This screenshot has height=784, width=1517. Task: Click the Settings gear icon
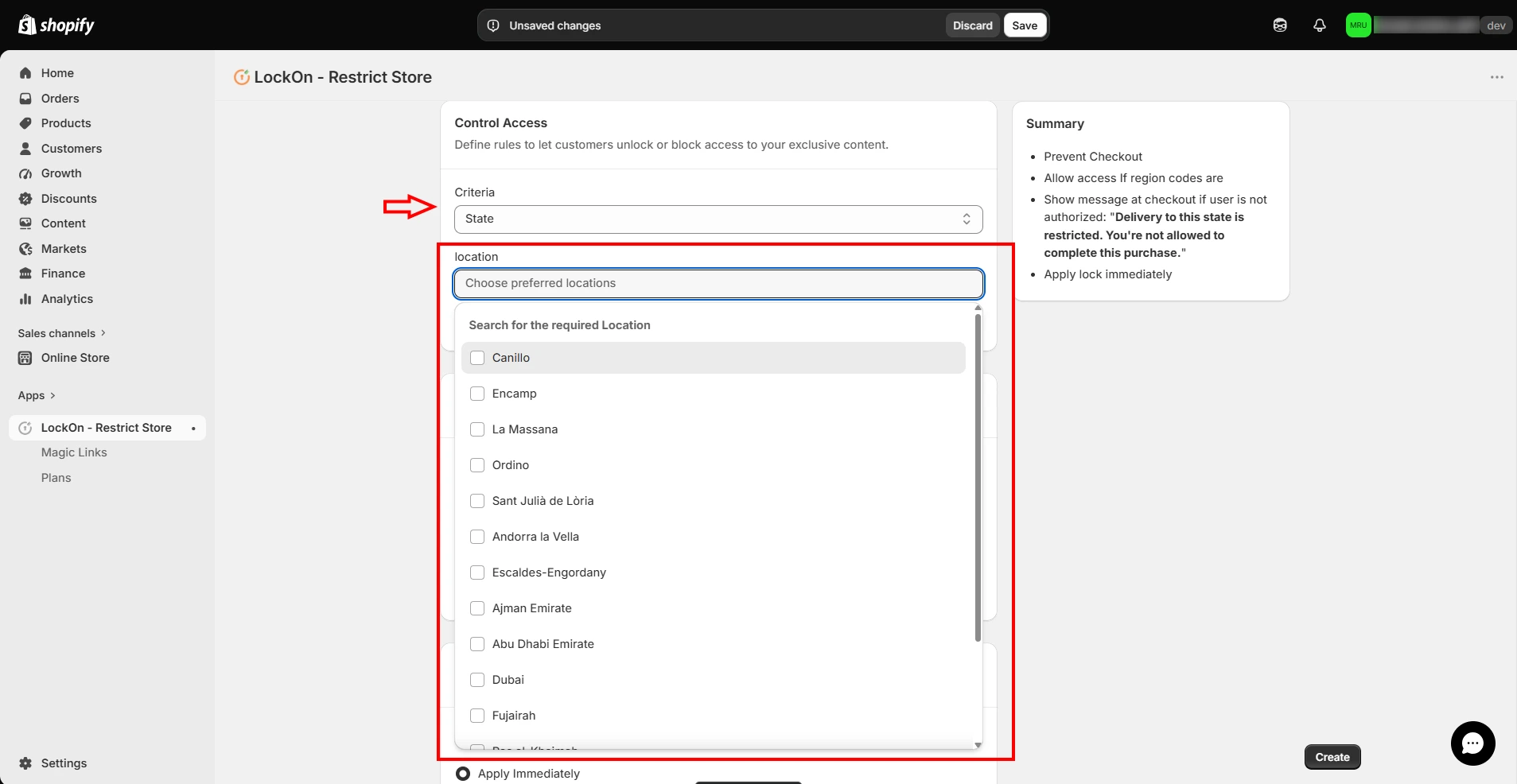click(25, 763)
